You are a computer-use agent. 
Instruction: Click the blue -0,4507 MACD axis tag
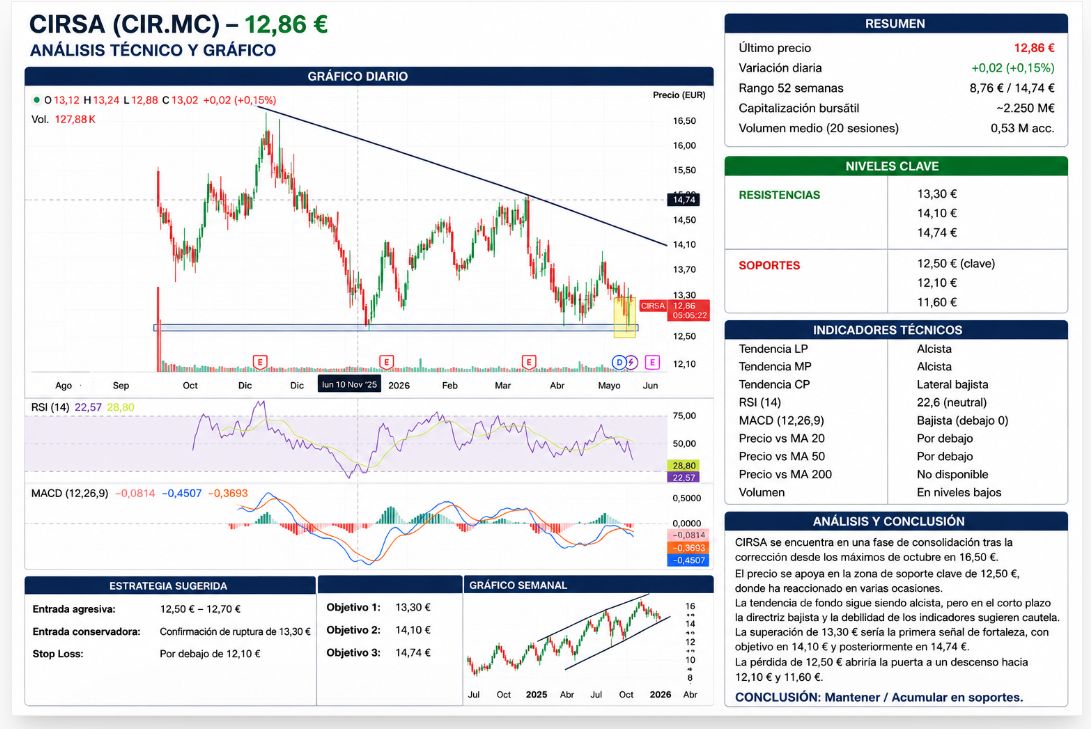pyautogui.click(x=688, y=560)
